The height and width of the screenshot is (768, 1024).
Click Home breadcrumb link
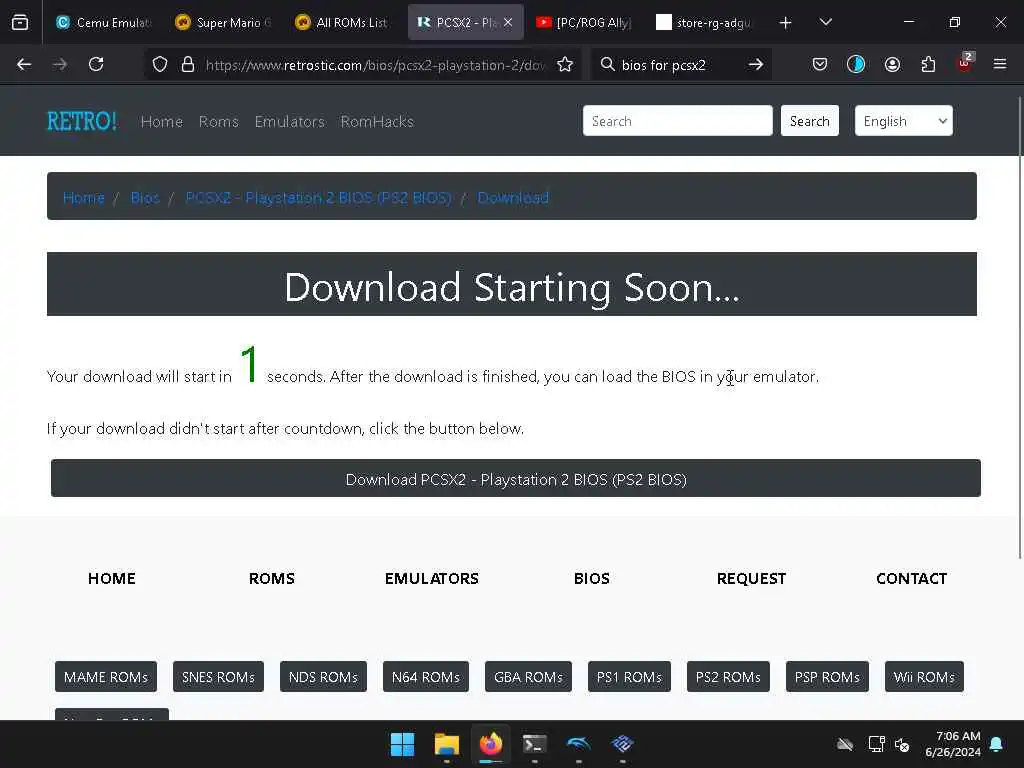(x=84, y=197)
